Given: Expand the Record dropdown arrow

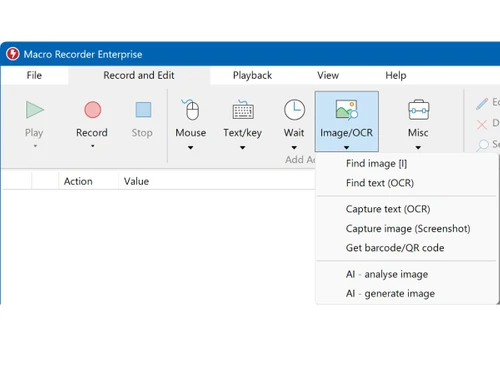Looking at the screenshot, I should pos(92,146).
